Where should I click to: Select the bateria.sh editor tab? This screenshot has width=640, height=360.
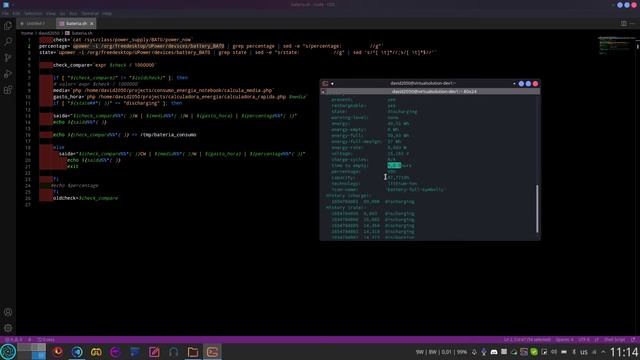pos(76,24)
